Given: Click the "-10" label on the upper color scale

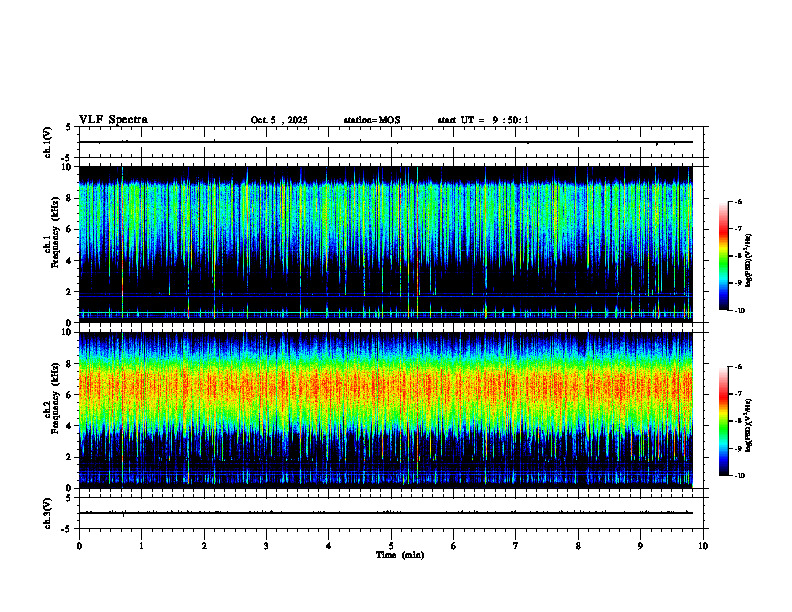Looking at the screenshot, I should pos(739,311).
